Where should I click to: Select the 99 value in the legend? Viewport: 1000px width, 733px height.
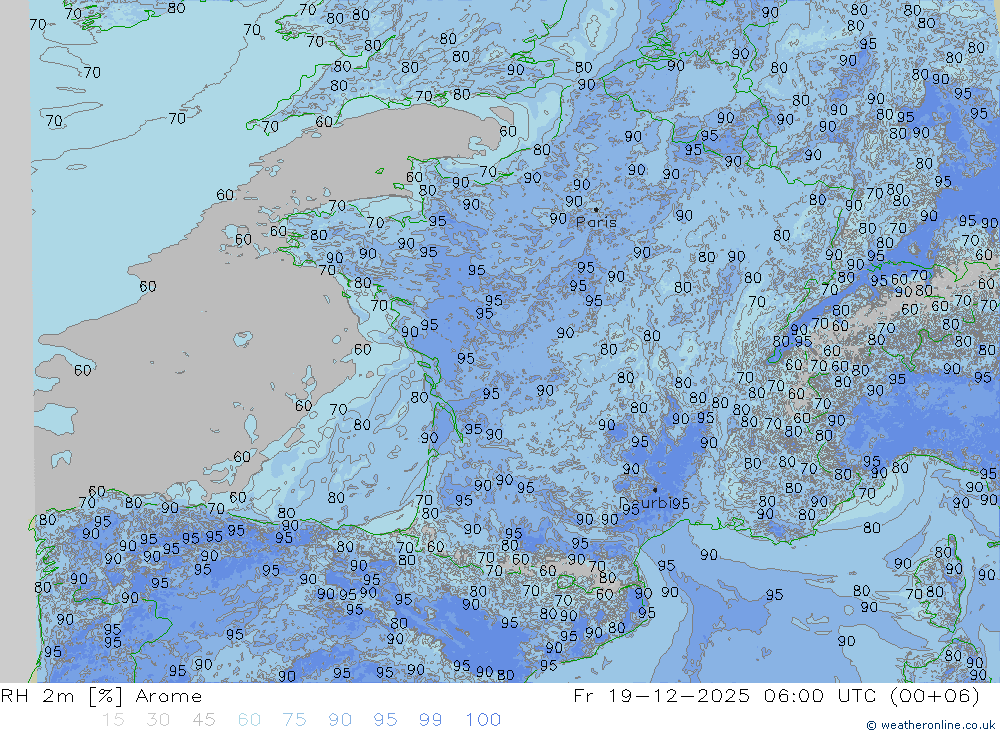[x=430, y=720]
